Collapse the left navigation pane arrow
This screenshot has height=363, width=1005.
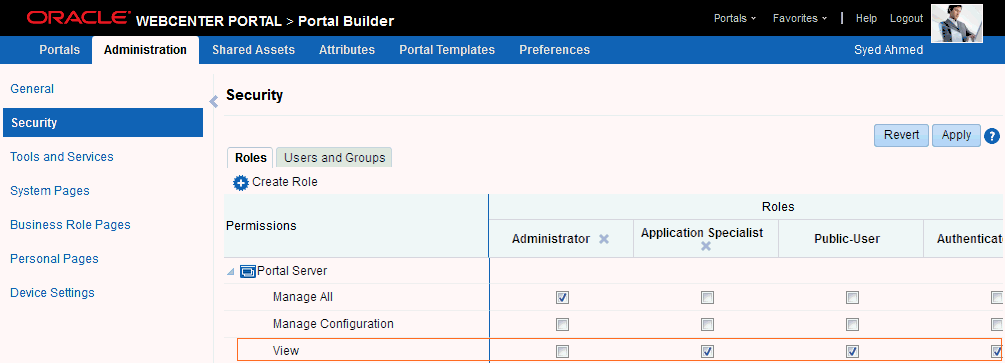click(x=214, y=101)
